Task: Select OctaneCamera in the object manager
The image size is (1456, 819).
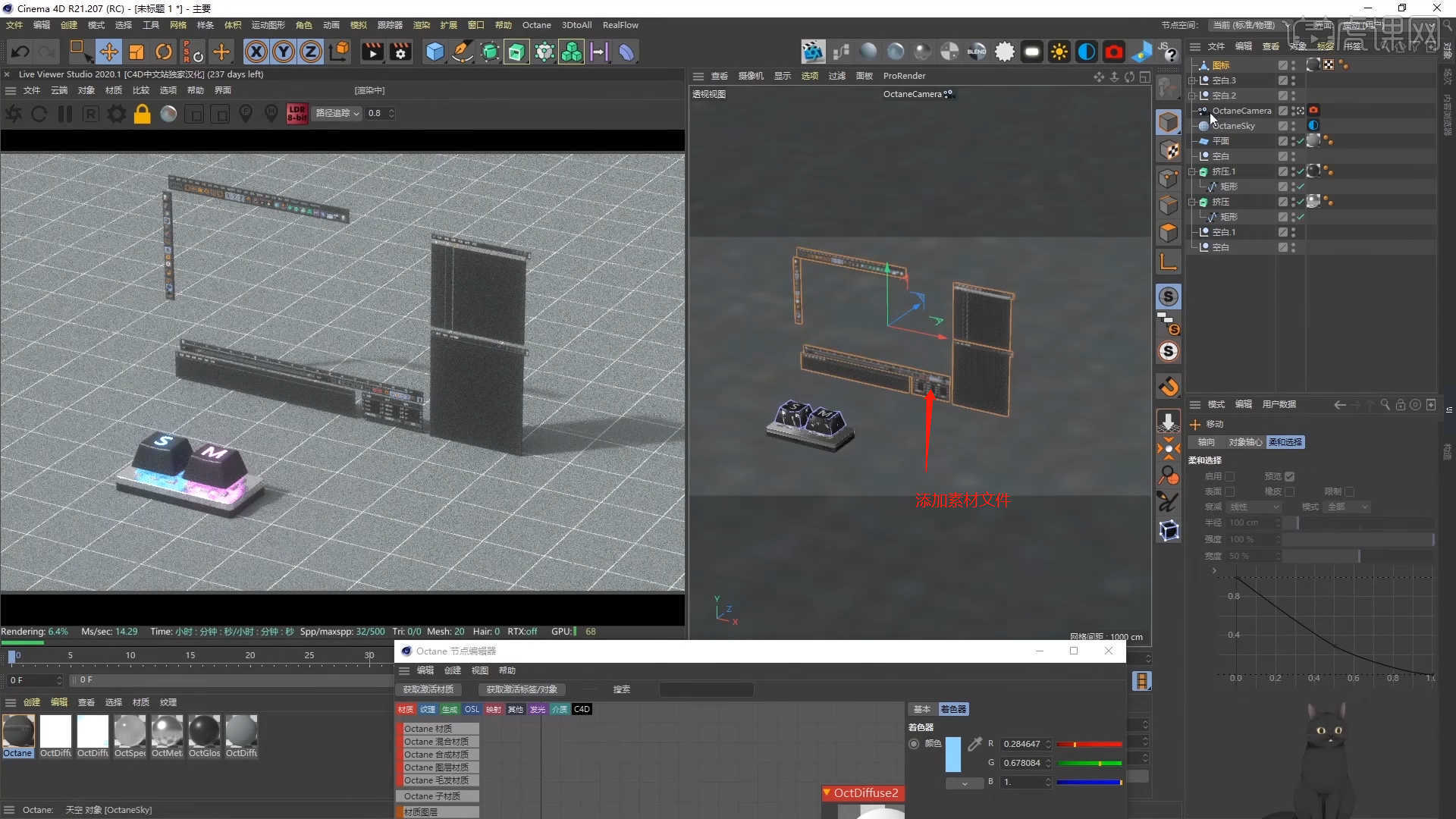Action: coord(1241,111)
